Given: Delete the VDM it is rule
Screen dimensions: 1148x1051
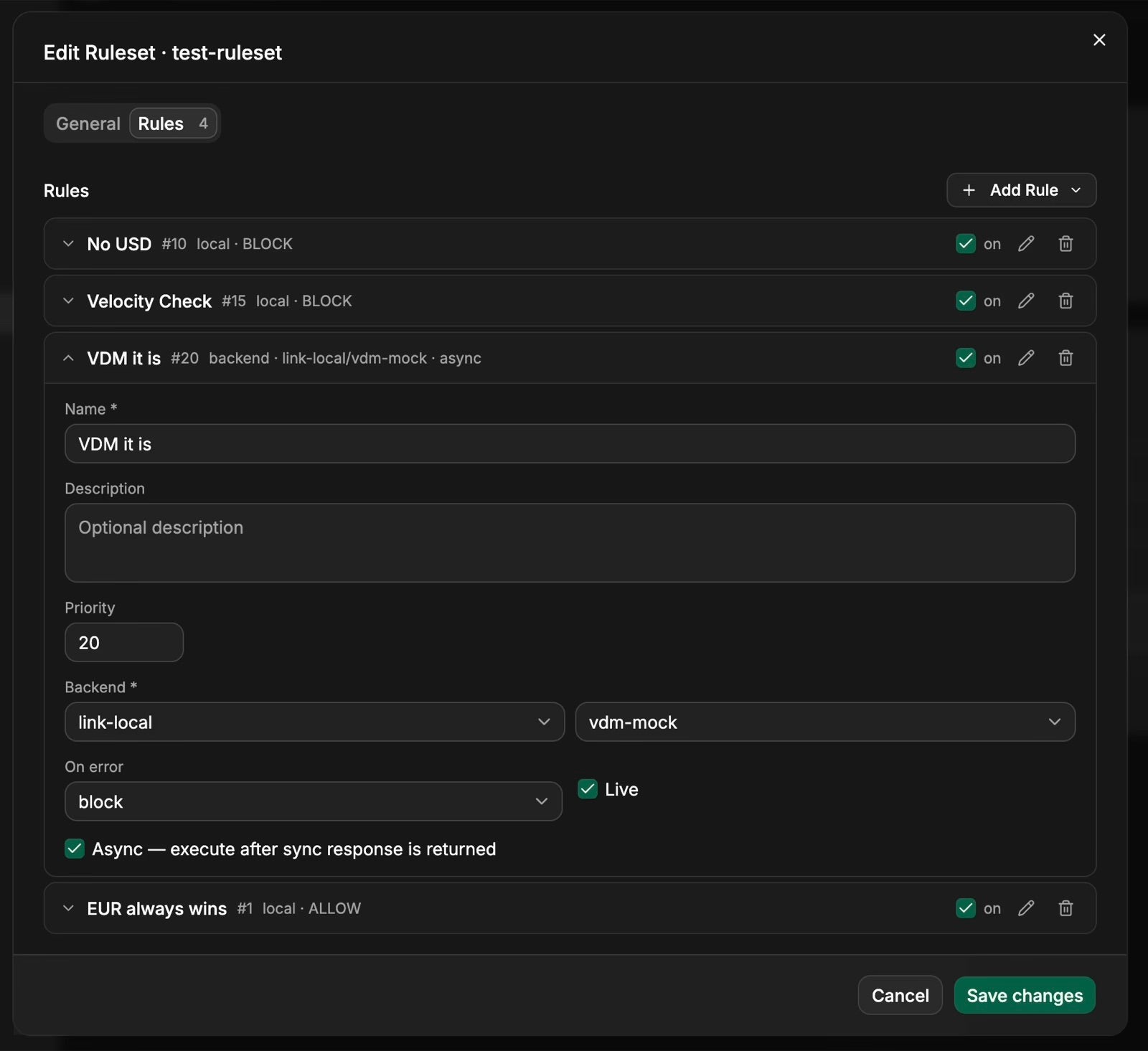Looking at the screenshot, I should click(1065, 358).
